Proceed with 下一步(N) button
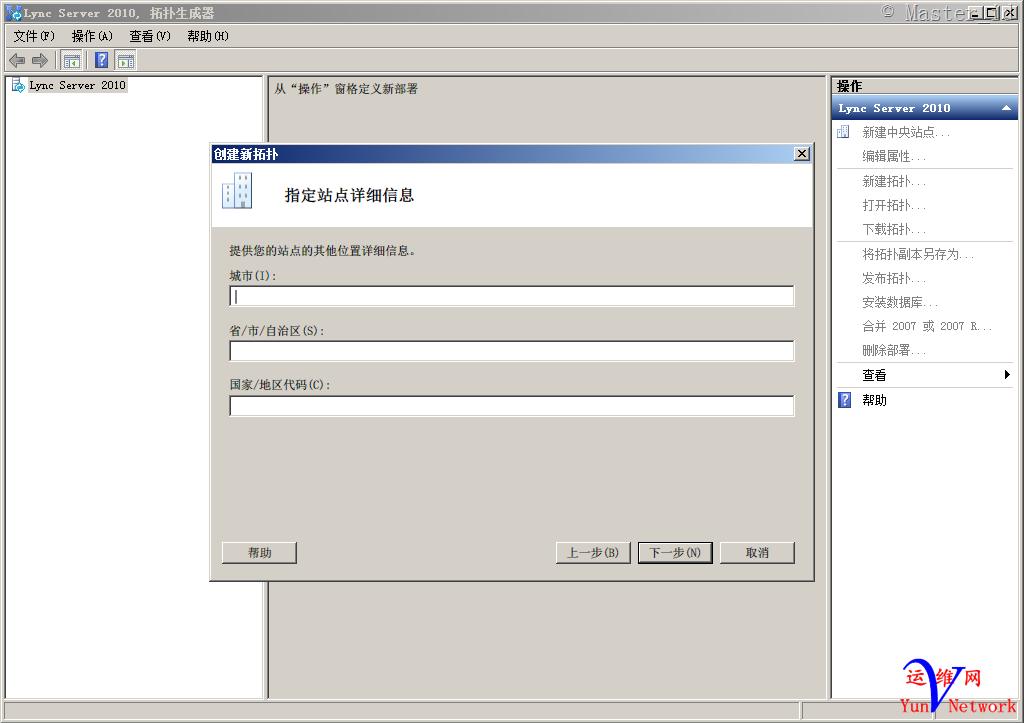This screenshot has width=1024, height=723. [675, 553]
